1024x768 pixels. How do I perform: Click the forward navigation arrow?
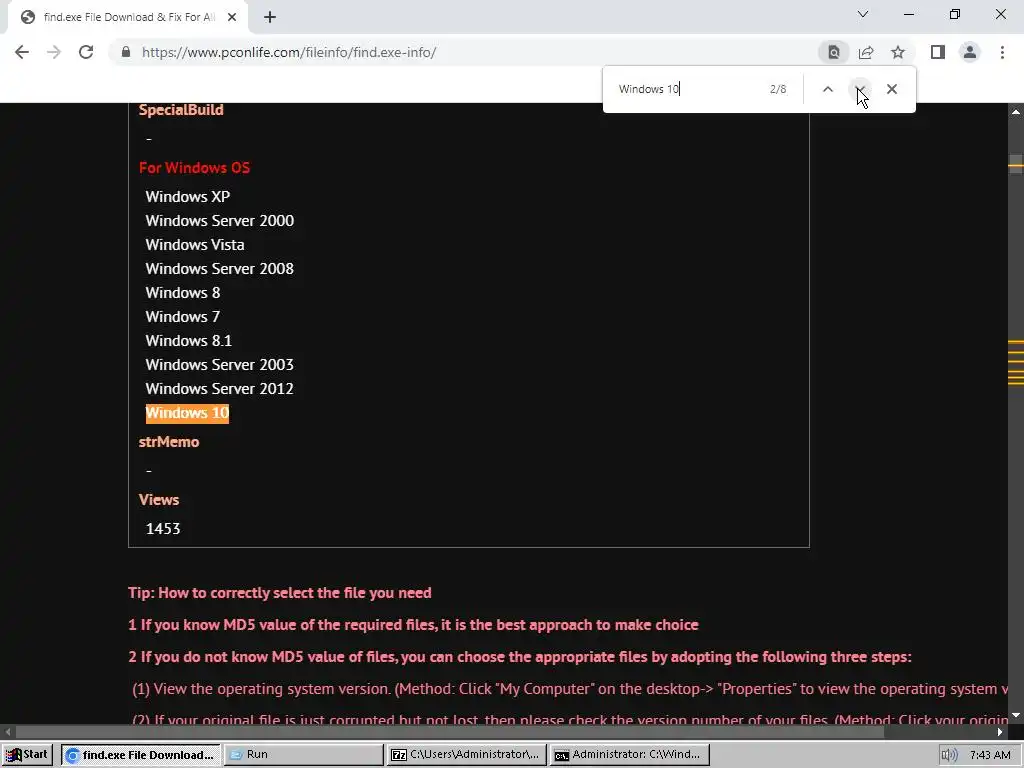(54, 52)
